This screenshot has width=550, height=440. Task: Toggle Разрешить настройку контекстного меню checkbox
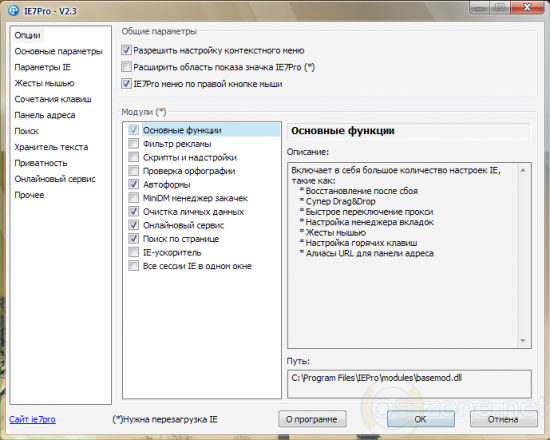click(x=126, y=50)
